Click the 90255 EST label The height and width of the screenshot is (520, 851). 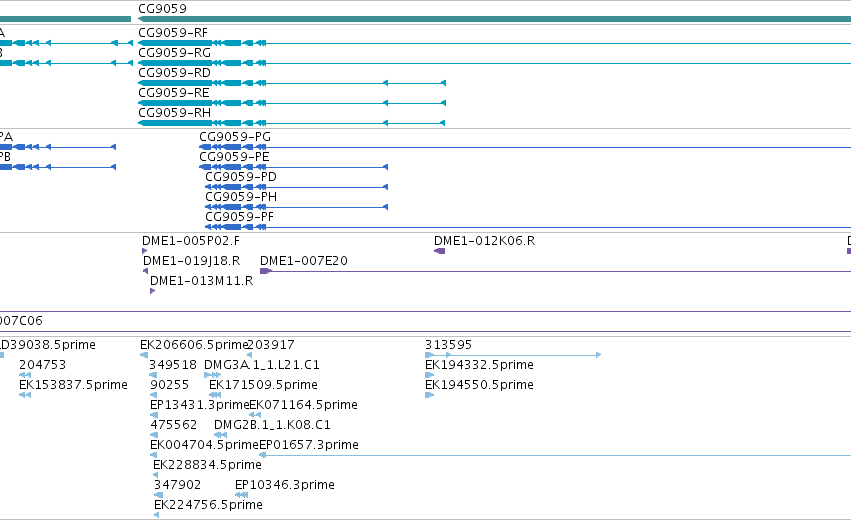coord(169,385)
